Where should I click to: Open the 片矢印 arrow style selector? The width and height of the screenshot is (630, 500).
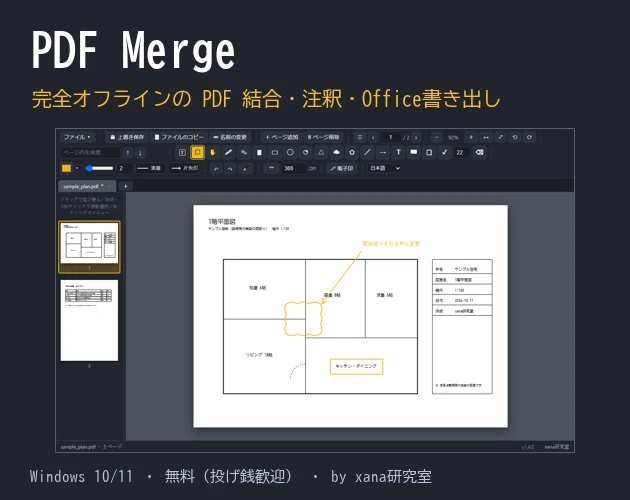(x=184, y=168)
